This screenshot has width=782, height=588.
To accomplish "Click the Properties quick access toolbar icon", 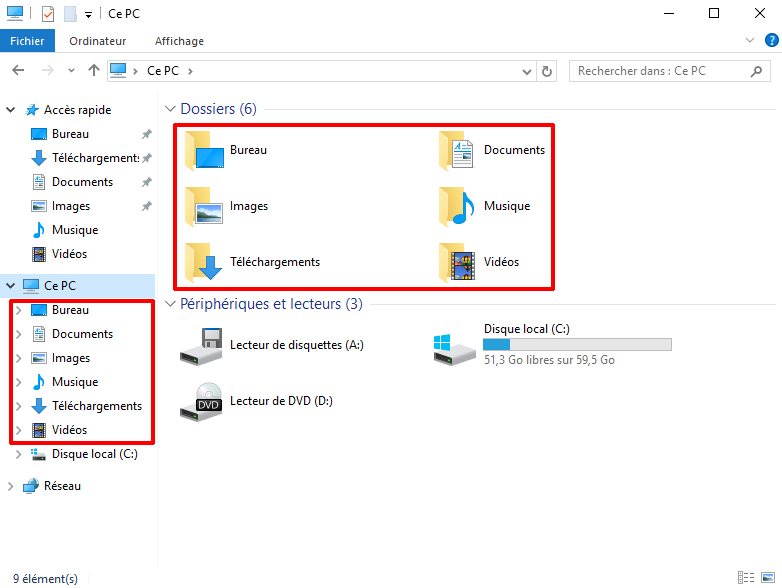I will tap(48, 13).
